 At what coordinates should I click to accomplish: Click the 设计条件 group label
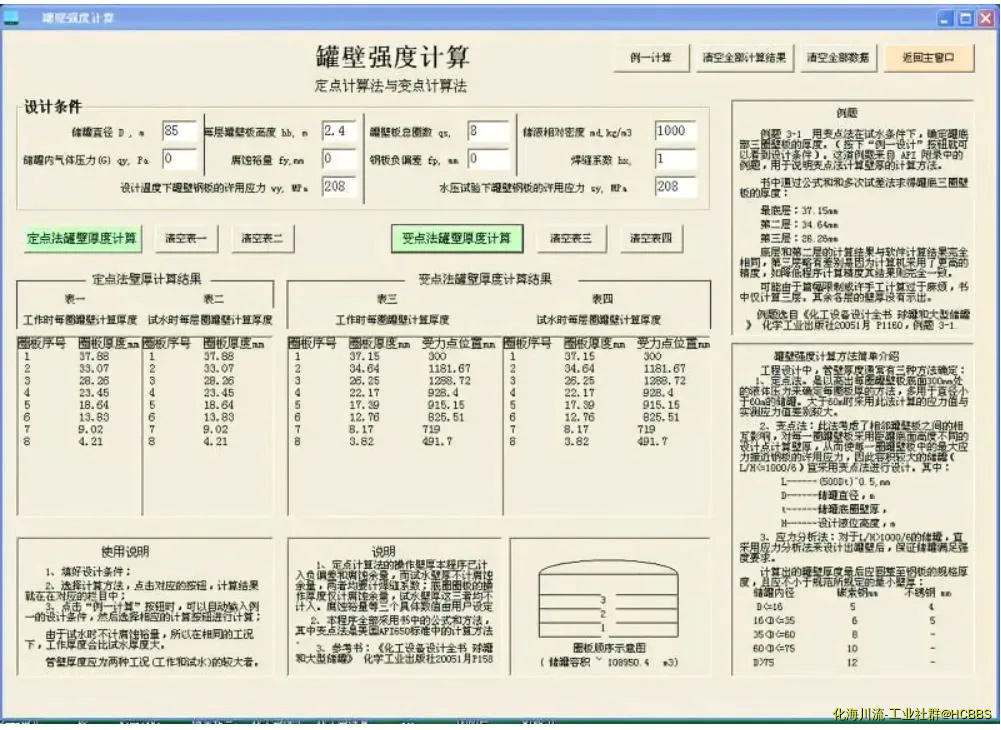click(x=53, y=107)
